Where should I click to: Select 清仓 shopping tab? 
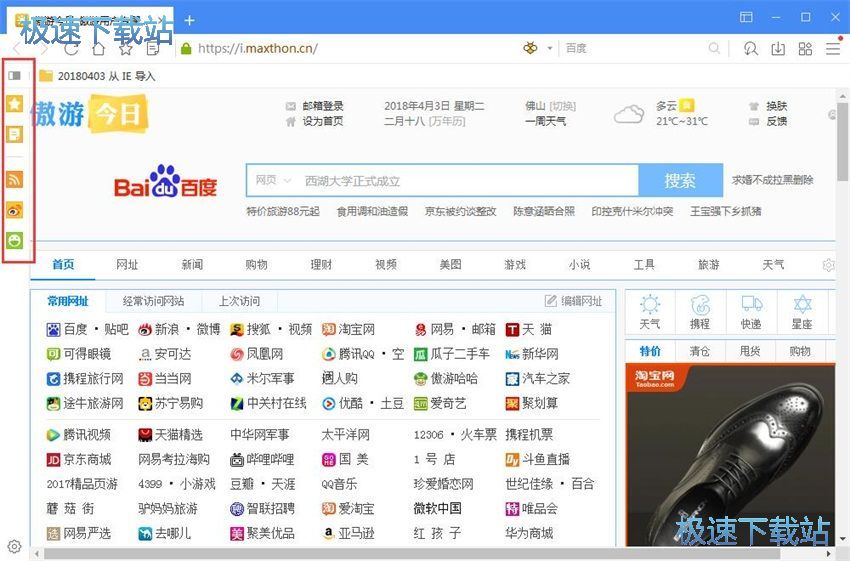[x=700, y=351]
